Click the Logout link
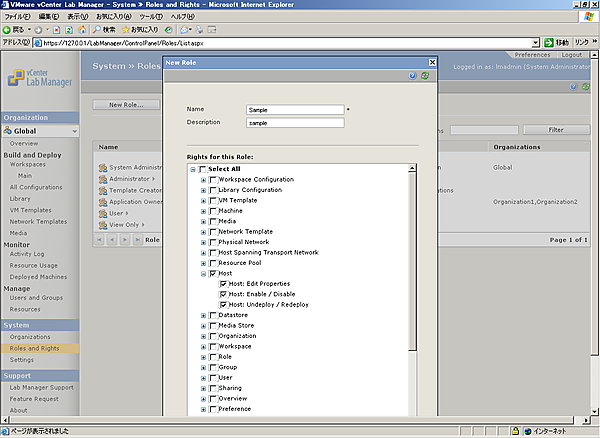600x438 pixels. pos(571,55)
